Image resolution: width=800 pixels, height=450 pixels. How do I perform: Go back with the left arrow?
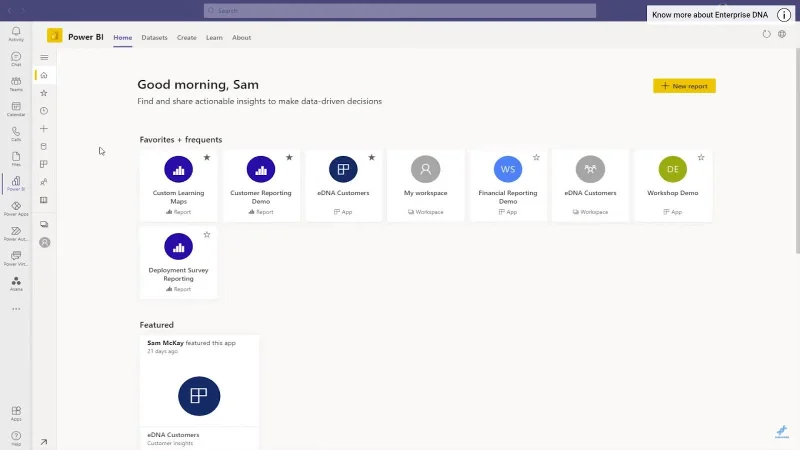pyautogui.click(x=9, y=10)
